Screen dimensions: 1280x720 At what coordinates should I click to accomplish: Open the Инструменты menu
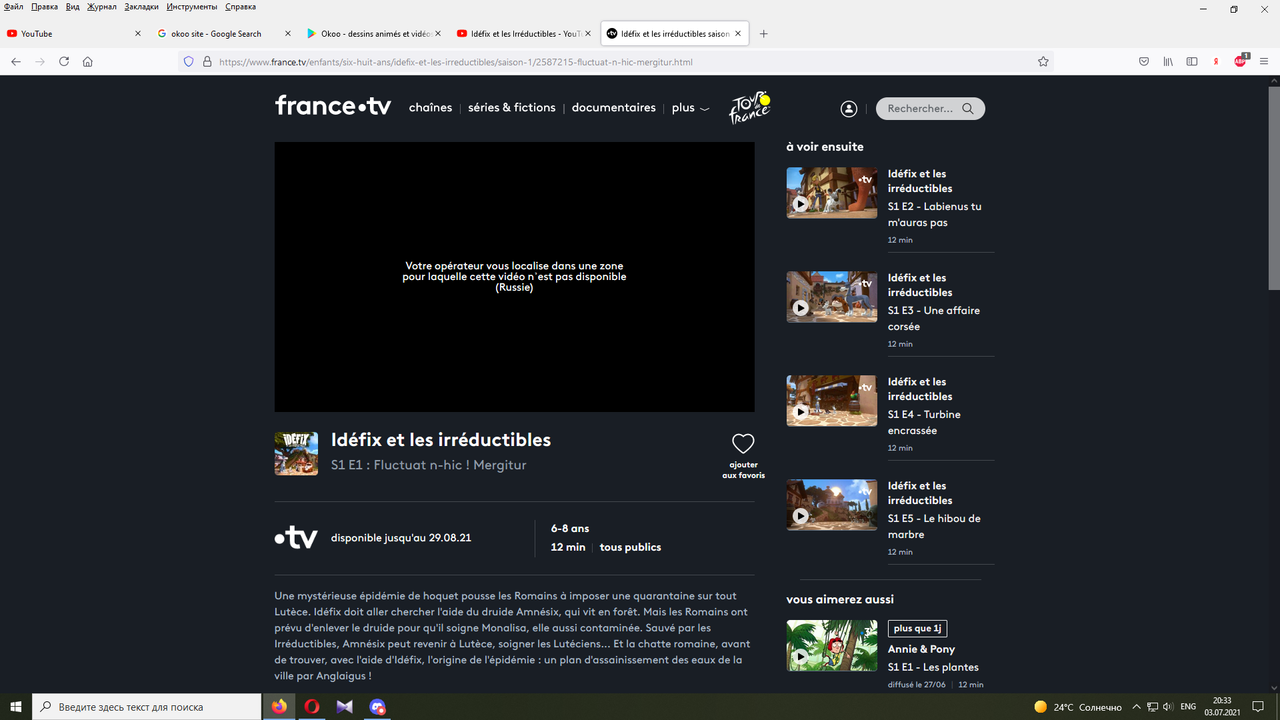tap(192, 7)
